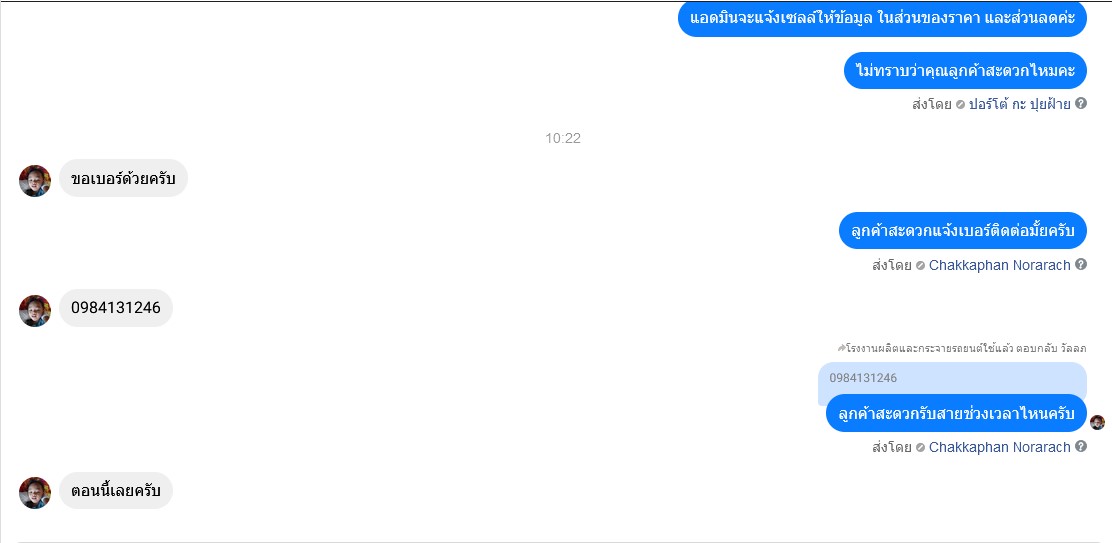Screen dimensions: 1112x543
Task: Open Chakkaphan Norarach link under ลูกค้าสะดวกรับสายช่วงเวลาไหนครับ
Action: click(999, 447)
